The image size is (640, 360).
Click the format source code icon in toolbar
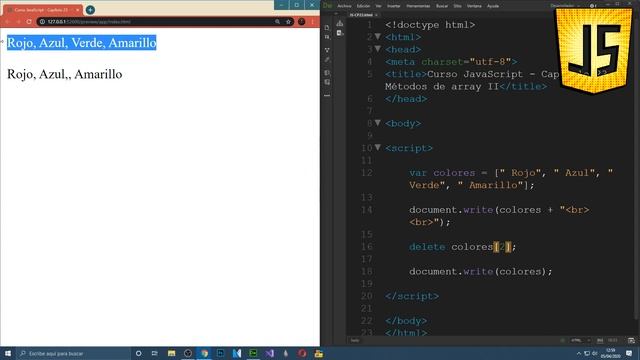327,60
